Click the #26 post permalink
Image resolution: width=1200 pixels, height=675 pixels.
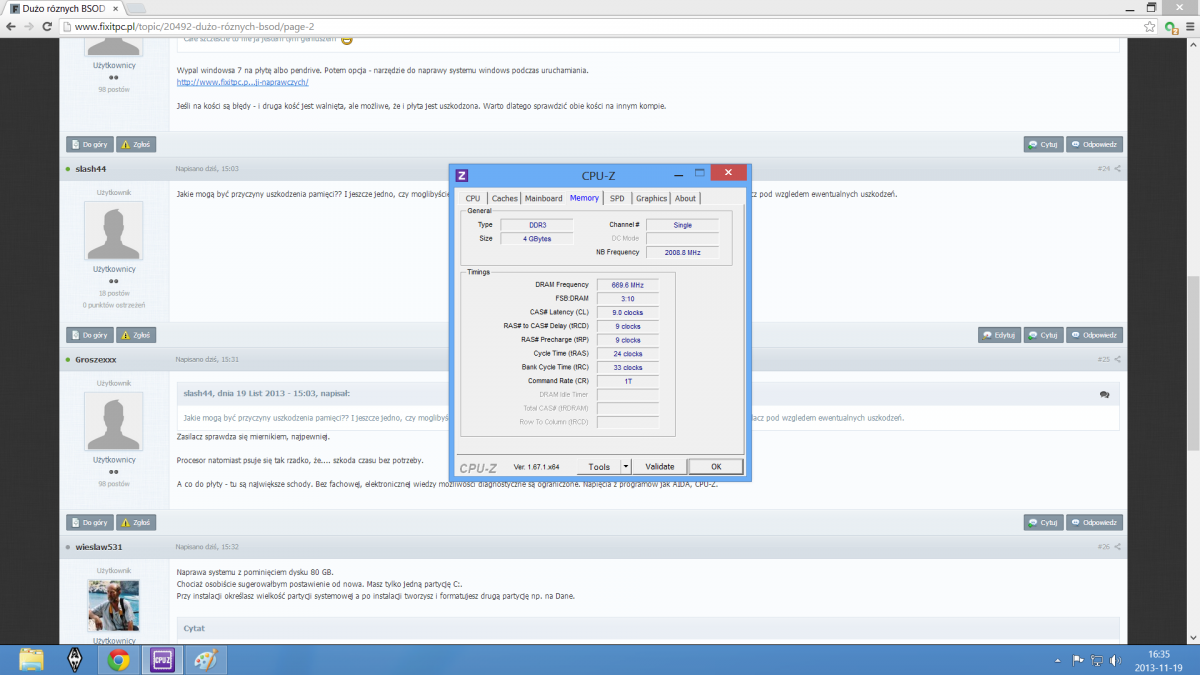pyautogui.click(x=1103, y=547)
